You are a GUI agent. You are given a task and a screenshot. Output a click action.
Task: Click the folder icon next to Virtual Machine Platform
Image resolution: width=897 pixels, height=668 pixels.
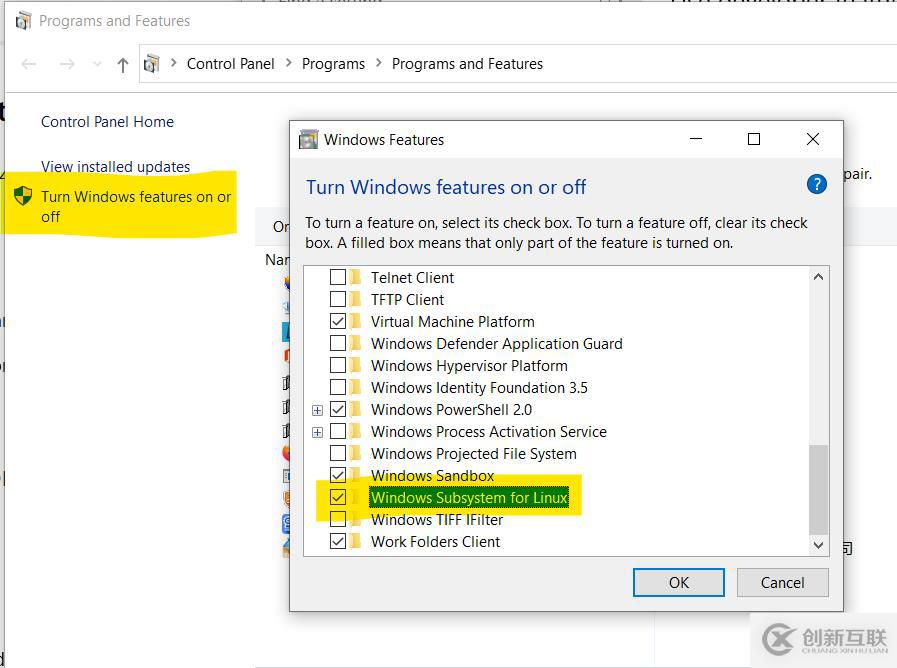coord(355,321)
